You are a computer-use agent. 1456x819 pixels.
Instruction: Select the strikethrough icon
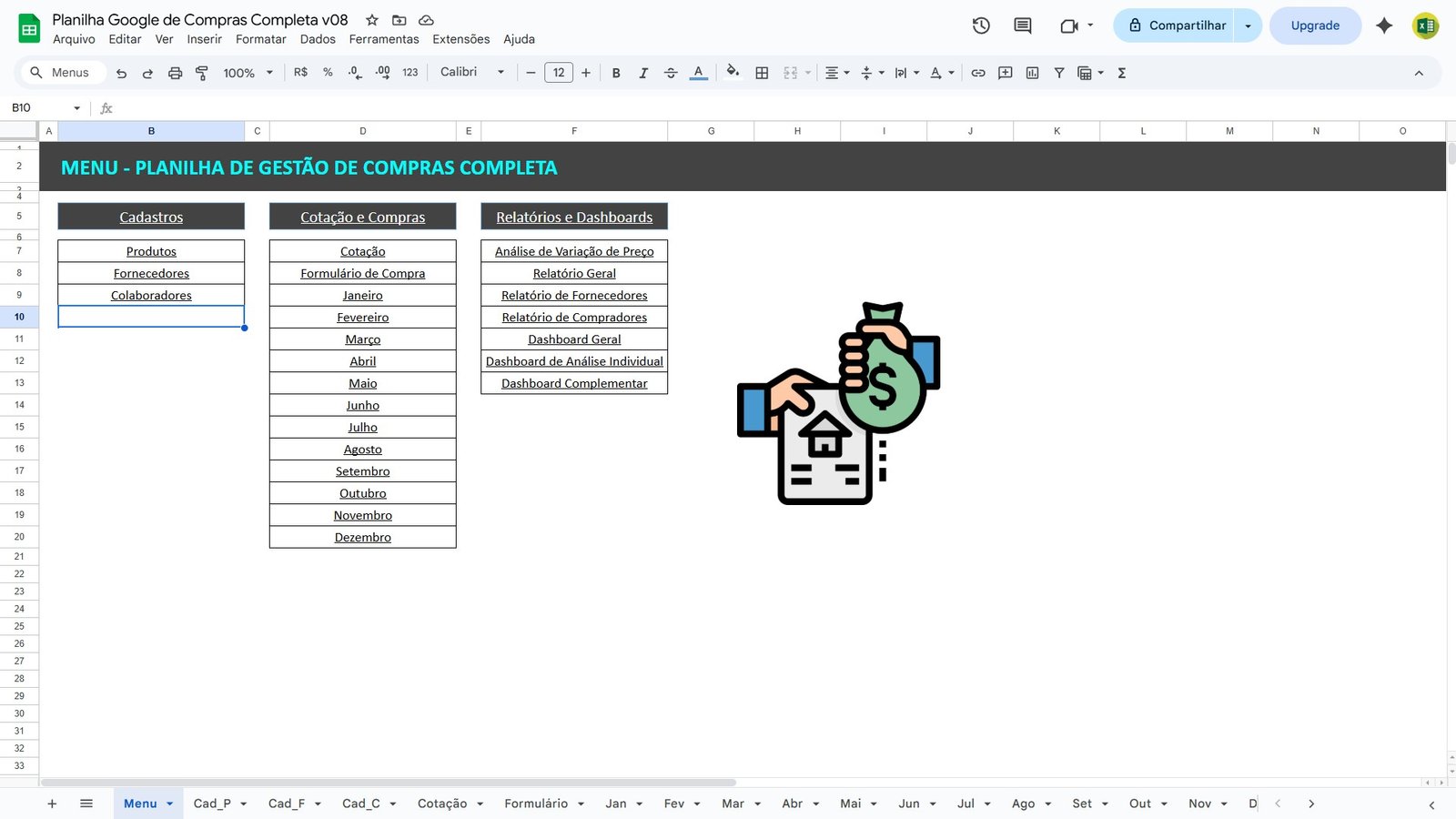(671, 73)
